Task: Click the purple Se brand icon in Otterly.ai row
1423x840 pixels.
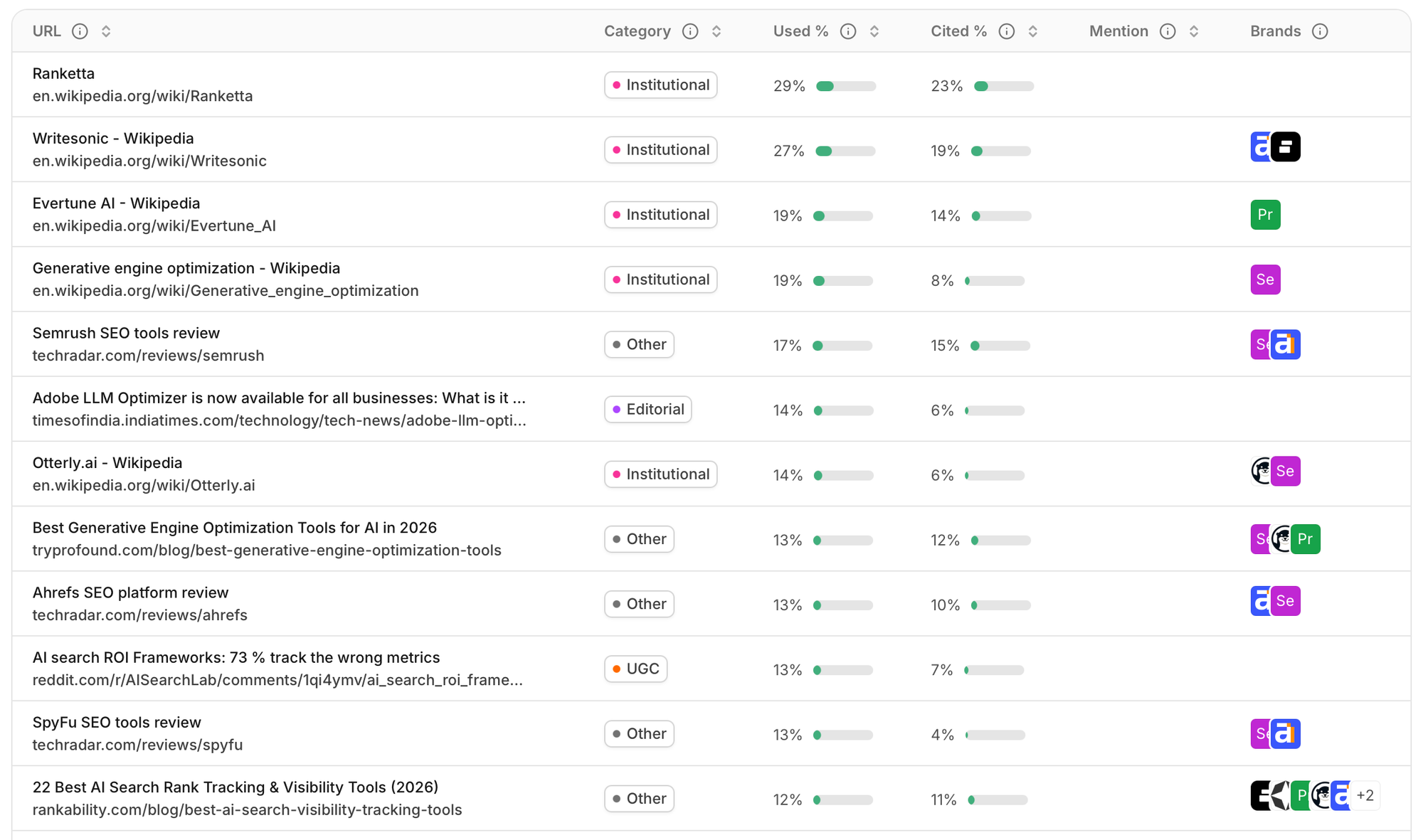Action: pos(1286,471)
